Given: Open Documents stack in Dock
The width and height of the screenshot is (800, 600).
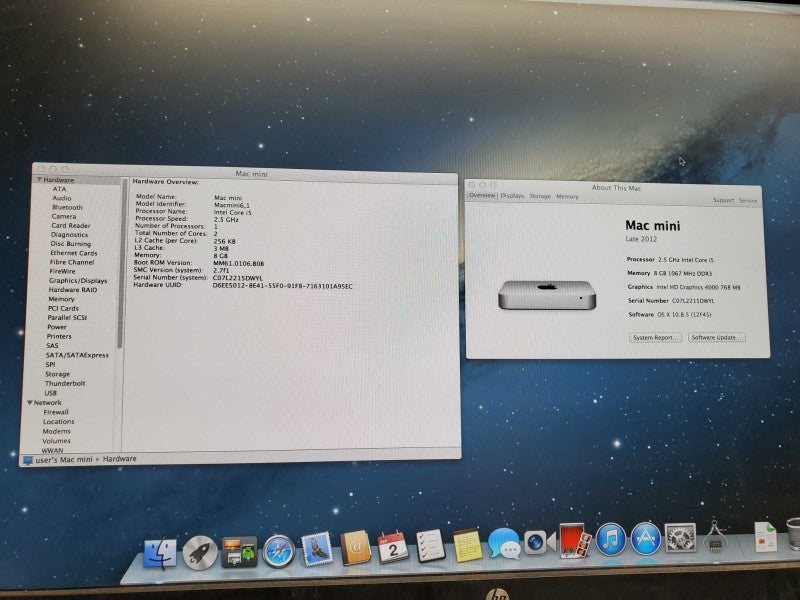Looking at the screenshot, I should coord(765,536).
